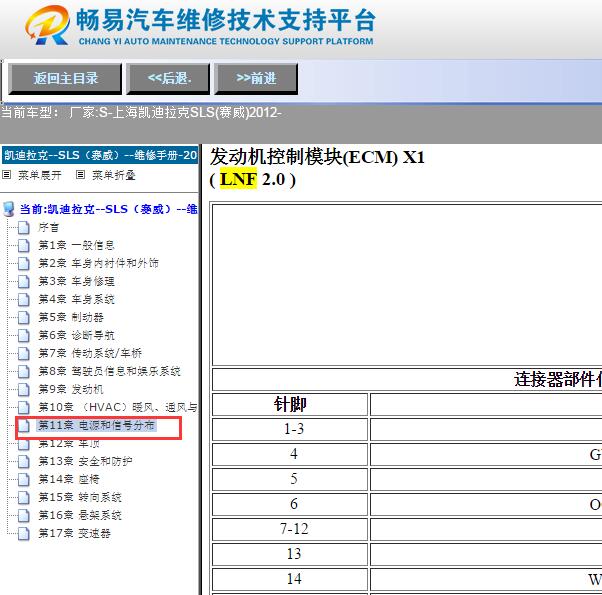Click the empty connector image cell
This screenshot has height=595, width=602.
click(407, 285)
